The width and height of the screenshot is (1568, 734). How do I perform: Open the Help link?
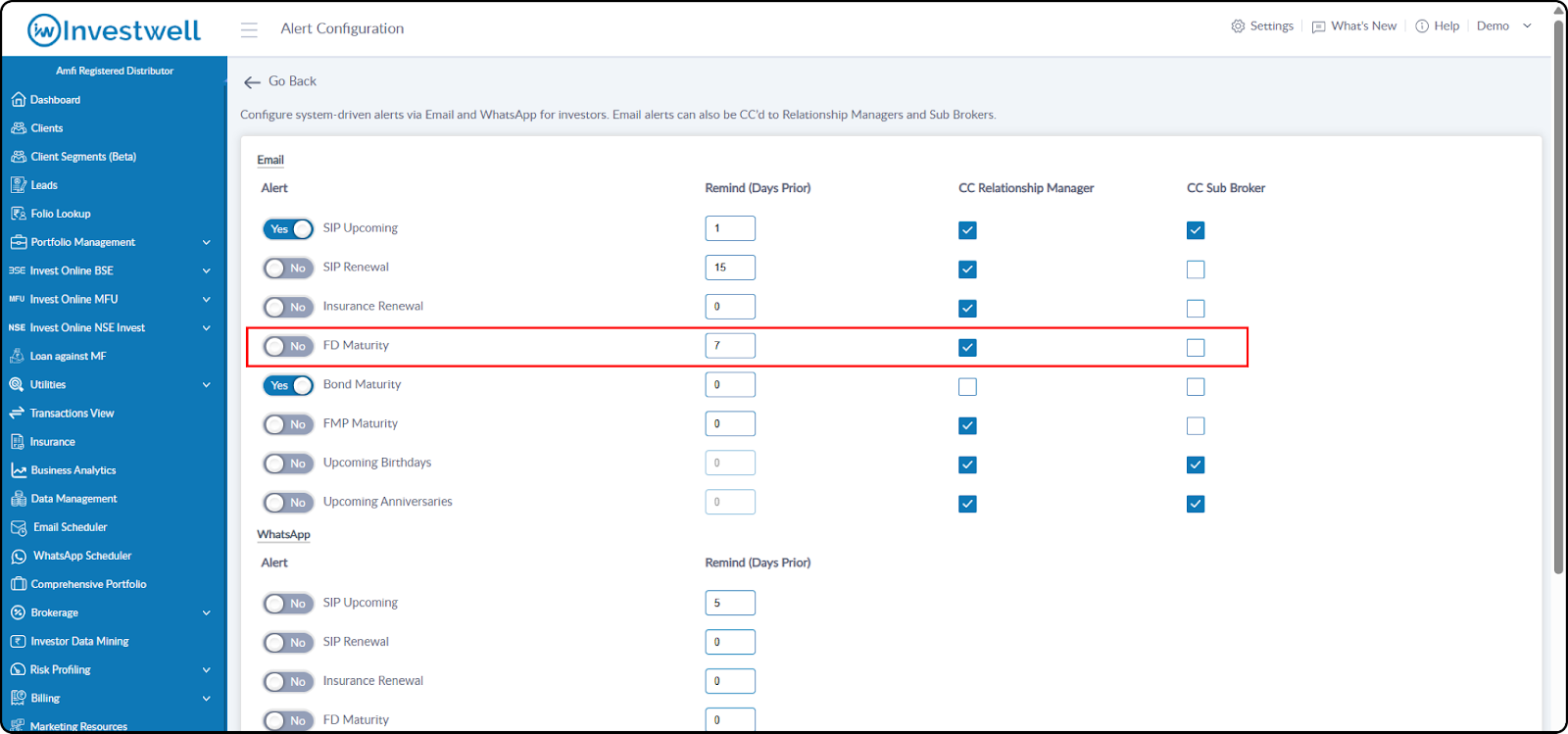[x=1446, y=26]
